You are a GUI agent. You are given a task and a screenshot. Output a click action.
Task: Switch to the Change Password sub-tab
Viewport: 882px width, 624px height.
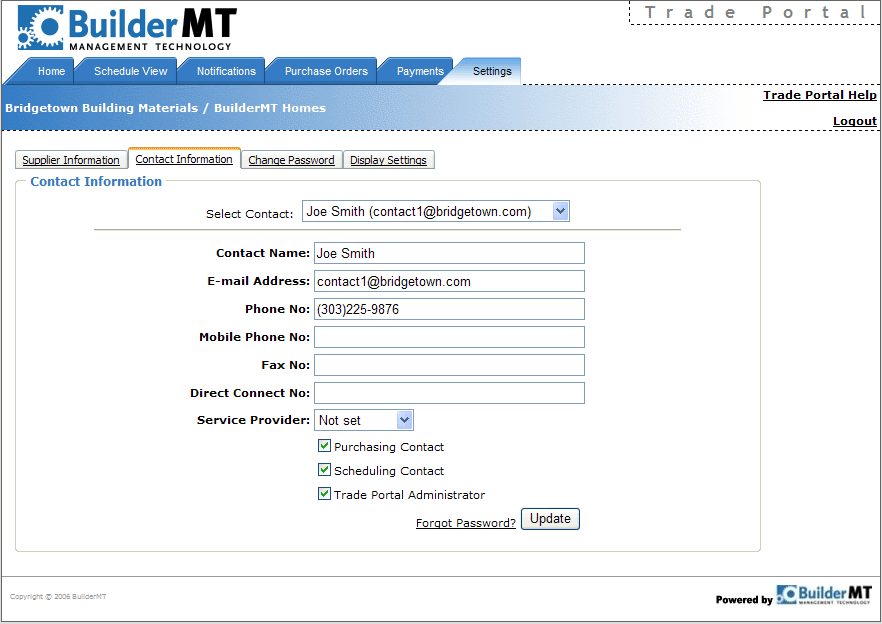point(291,160)
